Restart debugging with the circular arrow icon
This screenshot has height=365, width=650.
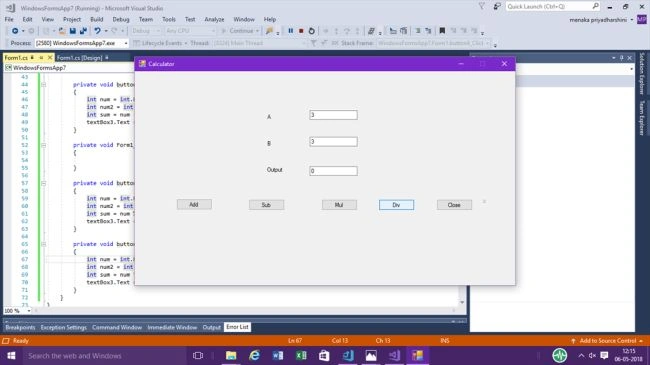312,31
